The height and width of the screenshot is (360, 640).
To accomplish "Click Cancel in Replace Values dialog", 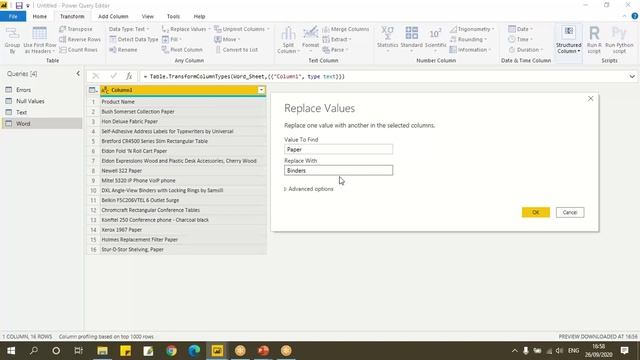I will [x=570, y=212].
